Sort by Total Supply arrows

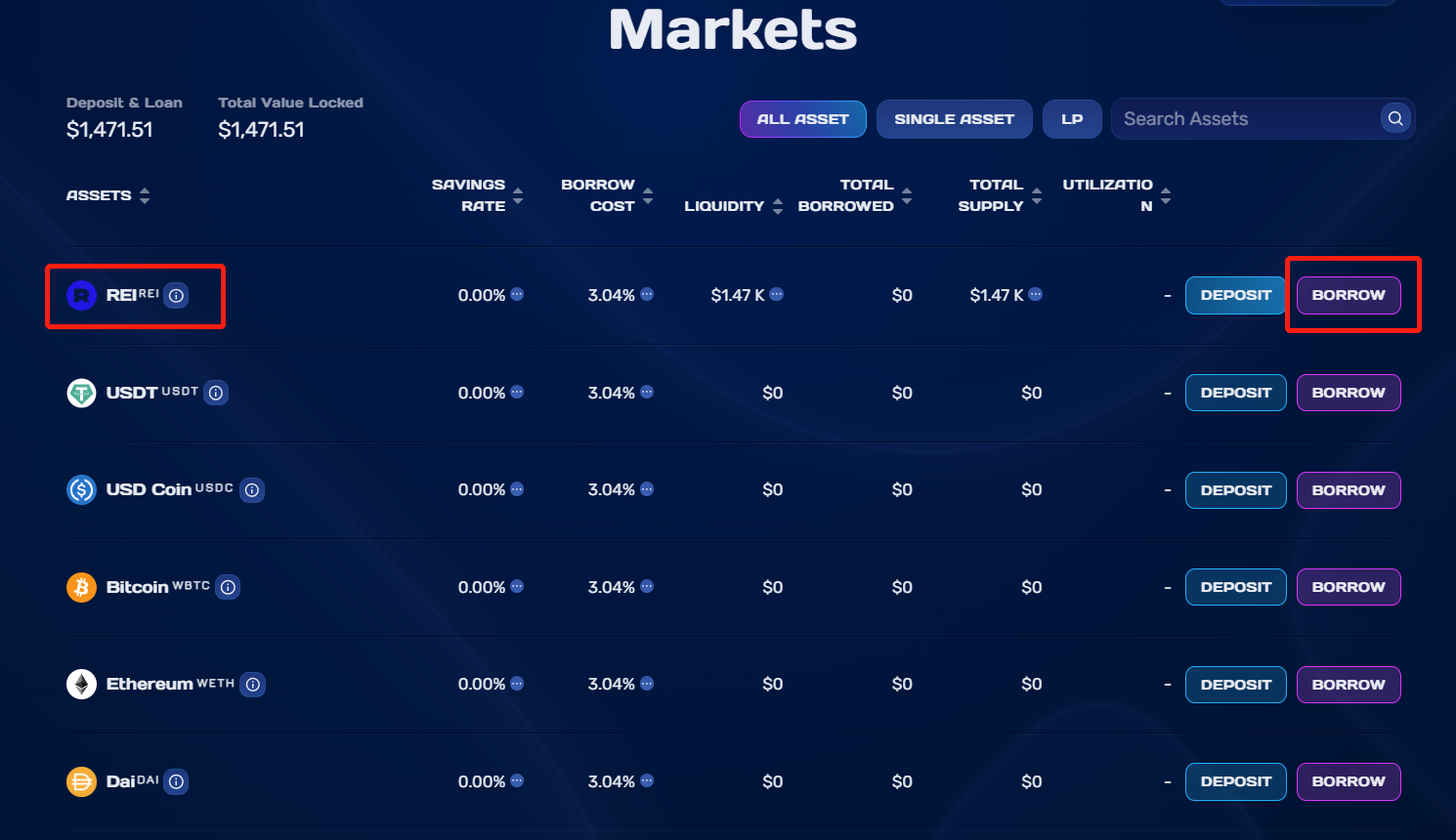[1037, 195]
